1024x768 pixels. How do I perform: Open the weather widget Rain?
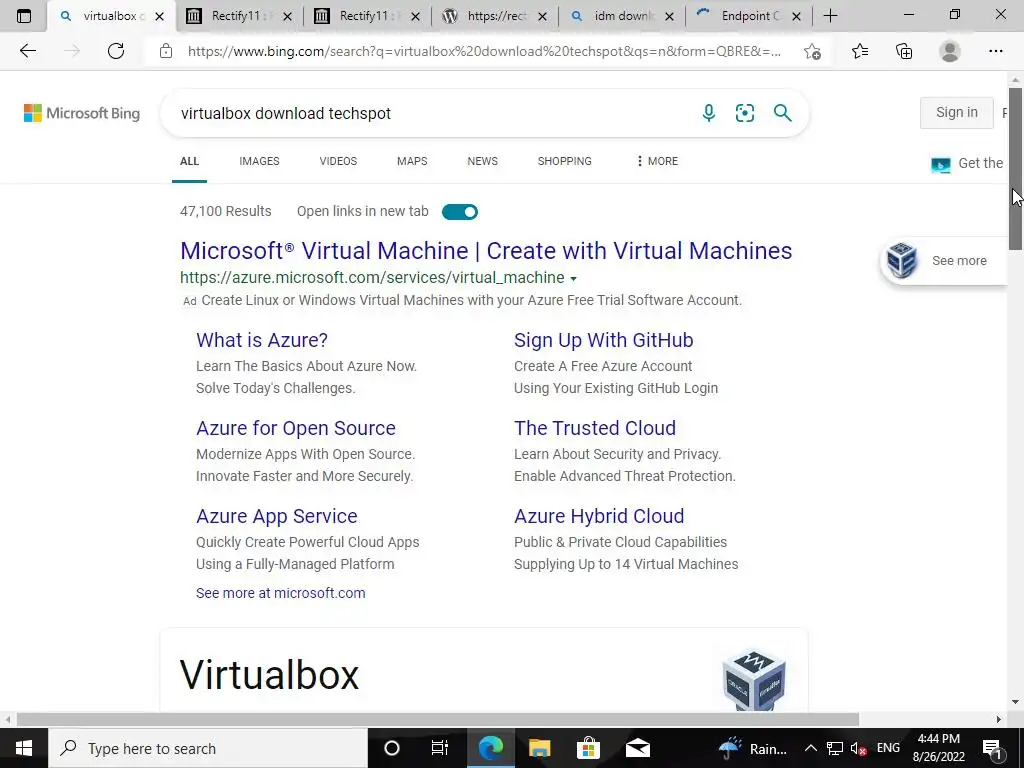coord(752,748)
